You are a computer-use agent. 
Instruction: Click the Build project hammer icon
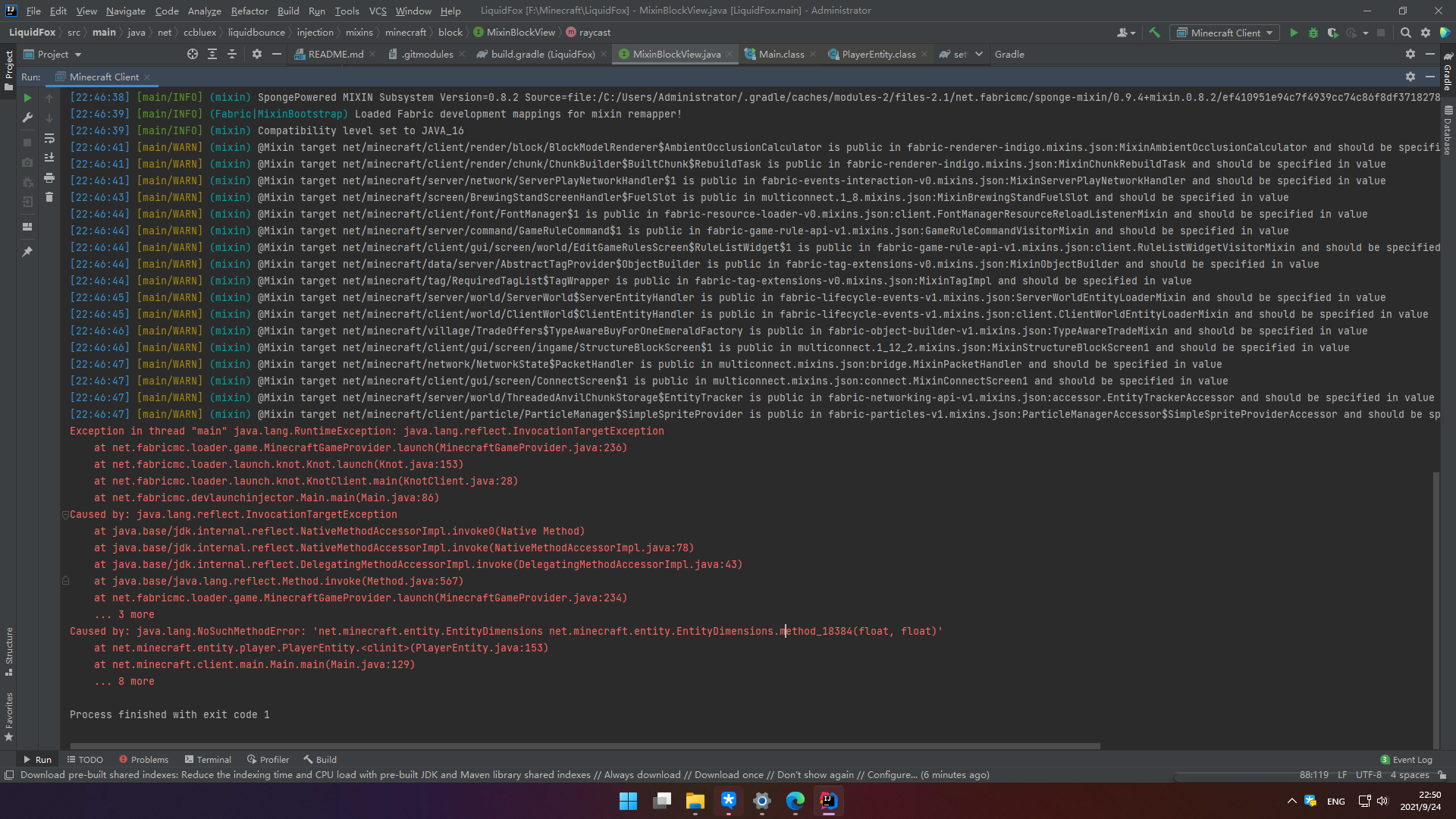point(1154,33)
